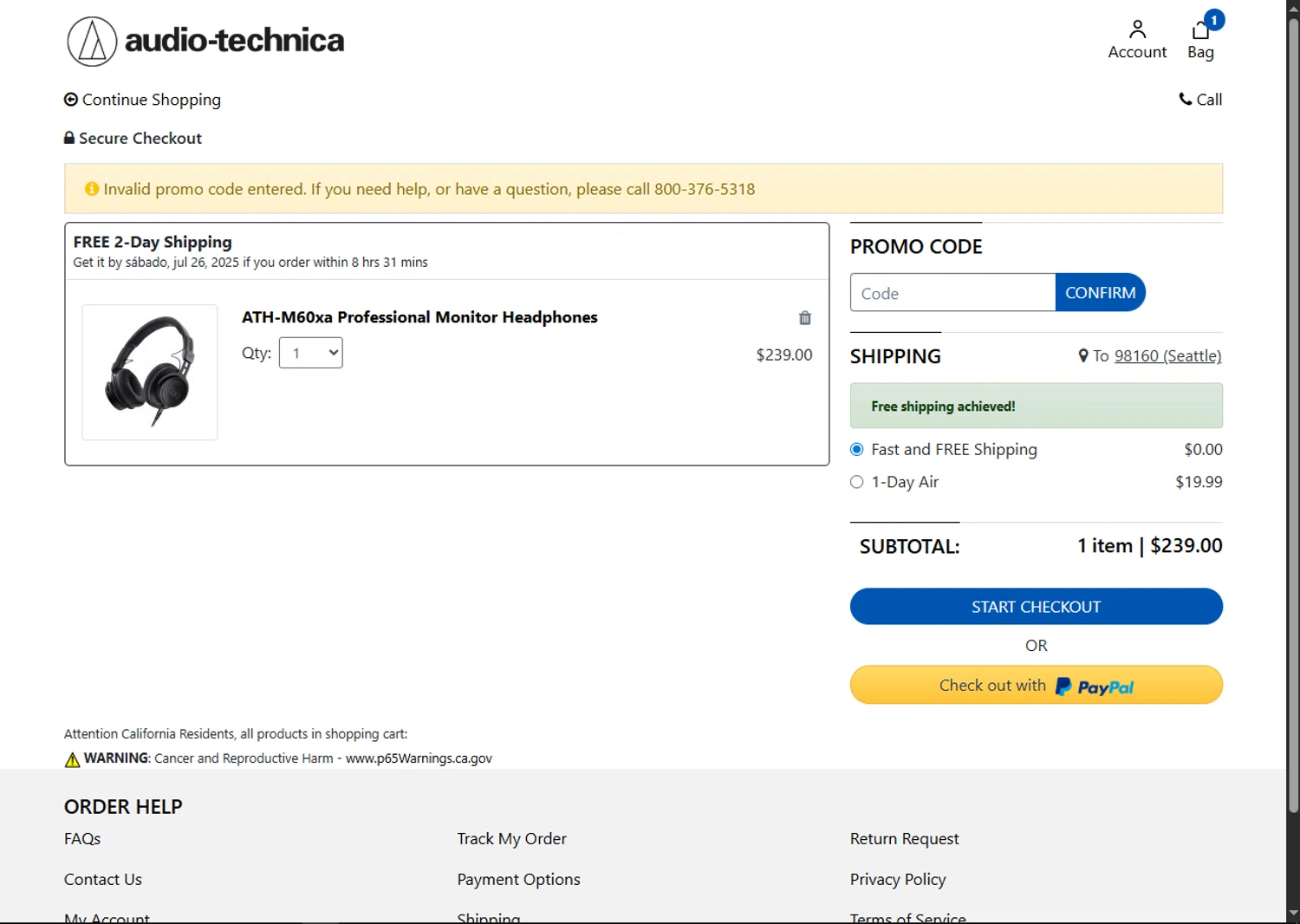The width and height of the screenshot is (1300, 924).
Task: Focus the promo Code input field
Action: (952, 293)
